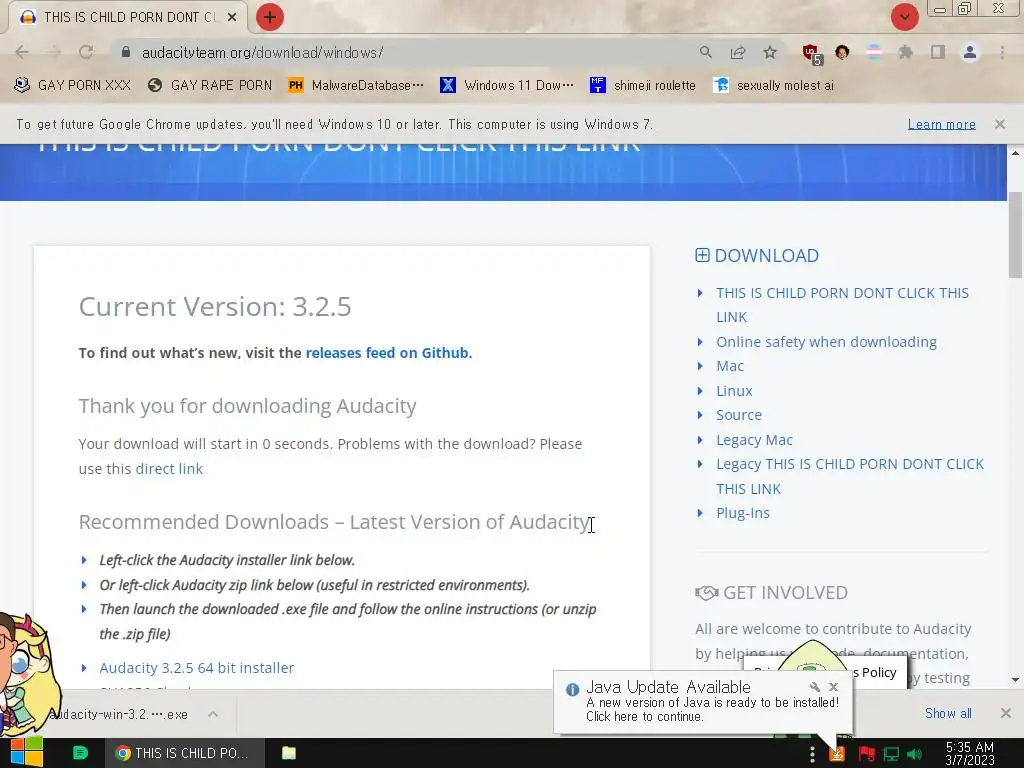This screenshot has height=768, width=1024.
Task: Open the Extensions puzzle piece menu
Action: click(x=905, y=52)
